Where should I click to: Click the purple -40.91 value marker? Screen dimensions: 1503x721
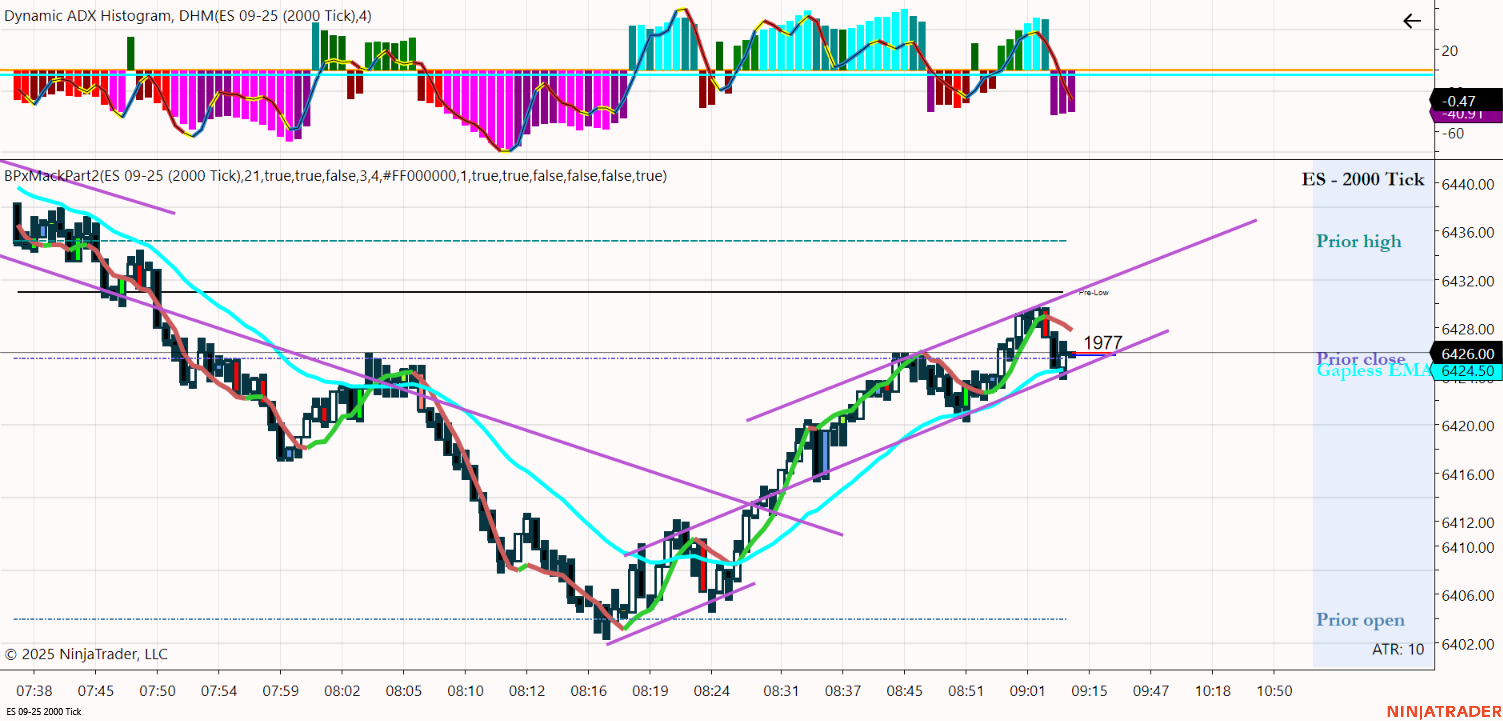click(x=1467, y=114)
